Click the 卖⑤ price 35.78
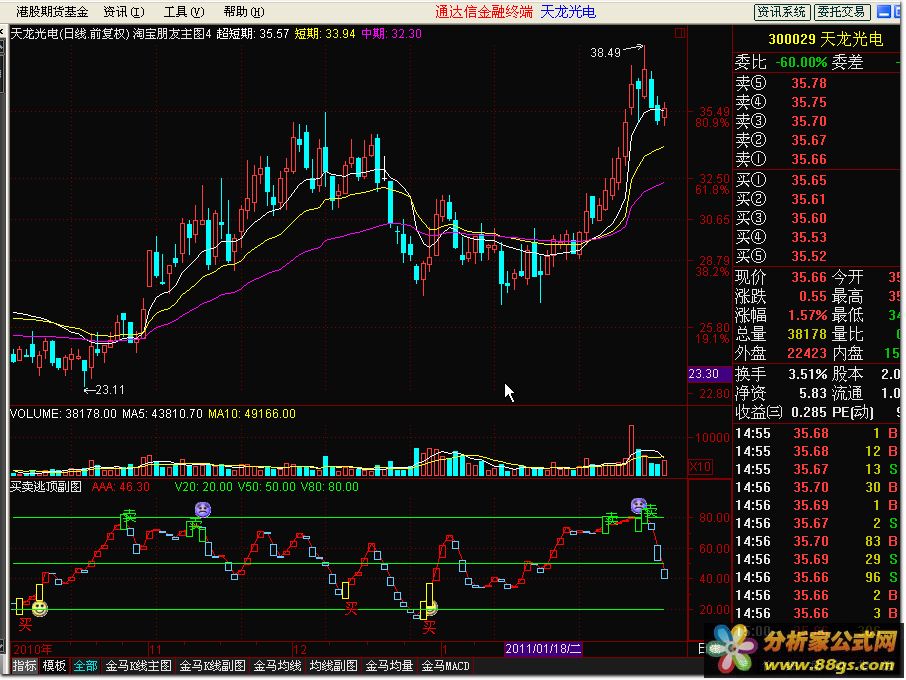The height and width of the screenshot is (680, 906). [x=809, y=83]
